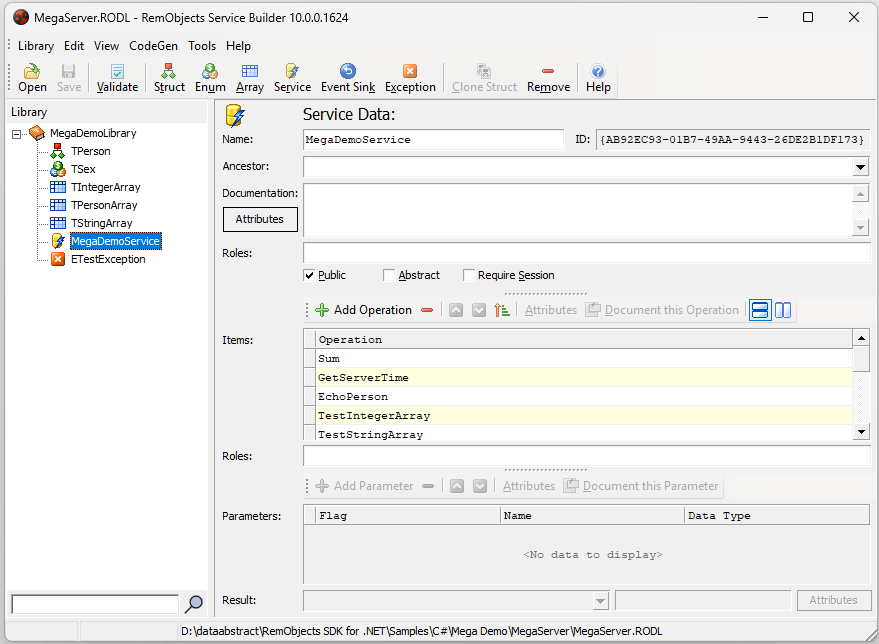Open the CodeGen menu
The width and height of the screenshot is (879, 644).
(153, 46)
